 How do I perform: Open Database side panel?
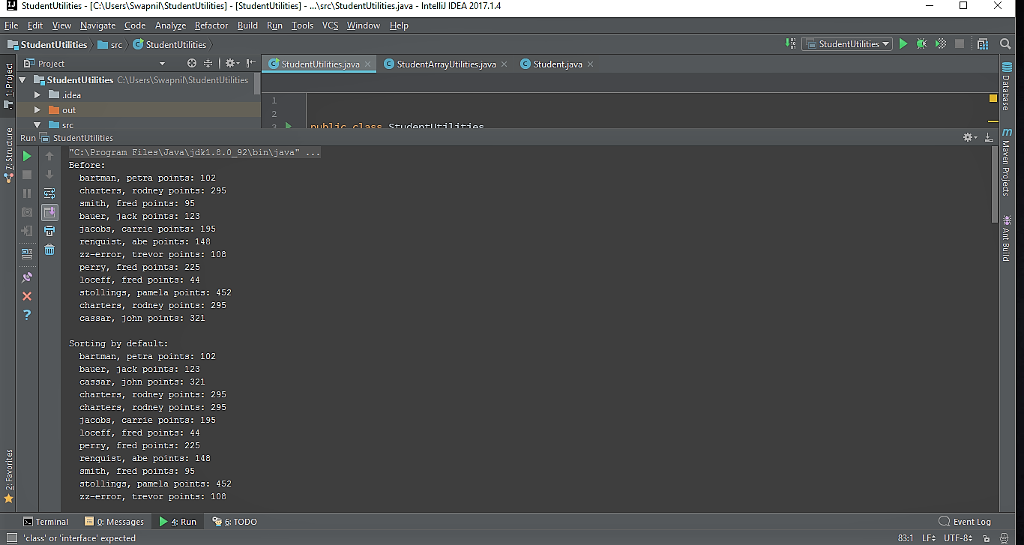(x=1006, y=87)
